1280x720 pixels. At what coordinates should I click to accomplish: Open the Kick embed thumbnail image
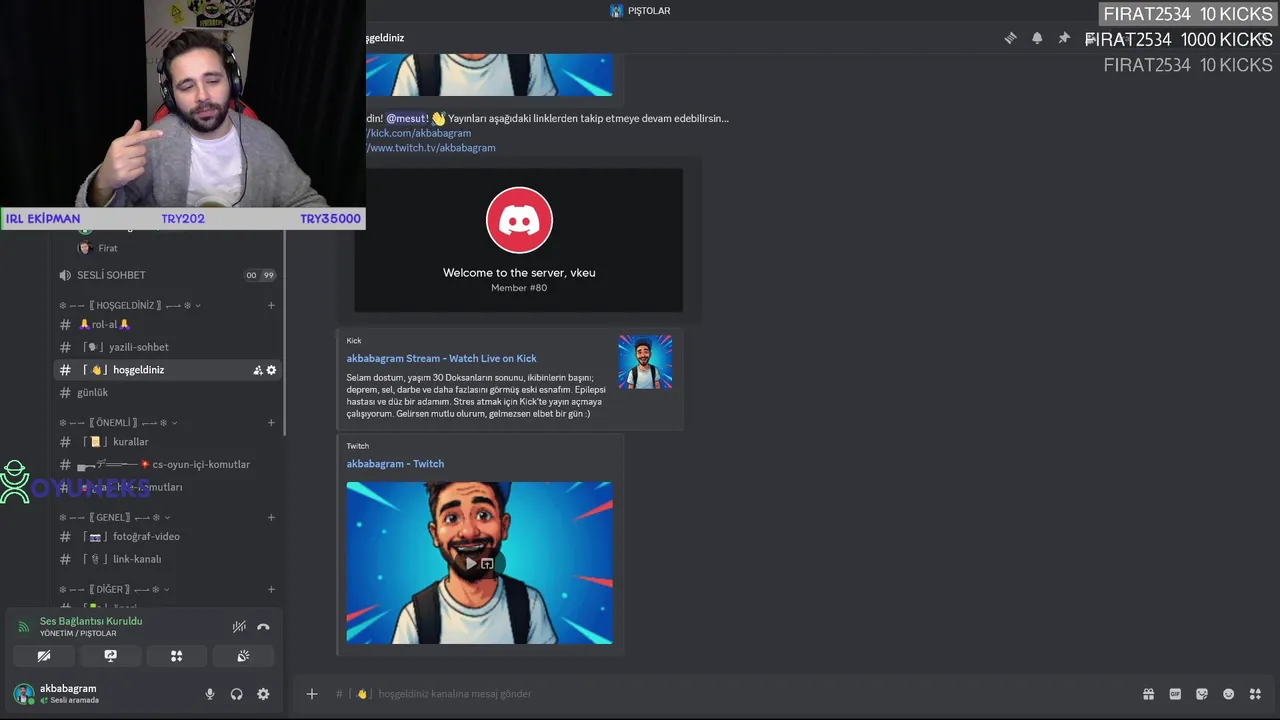(645, 362)
